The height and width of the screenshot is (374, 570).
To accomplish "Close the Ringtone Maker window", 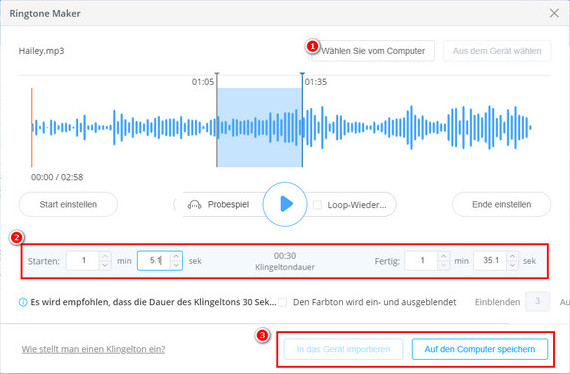I will tap(554, 13).
